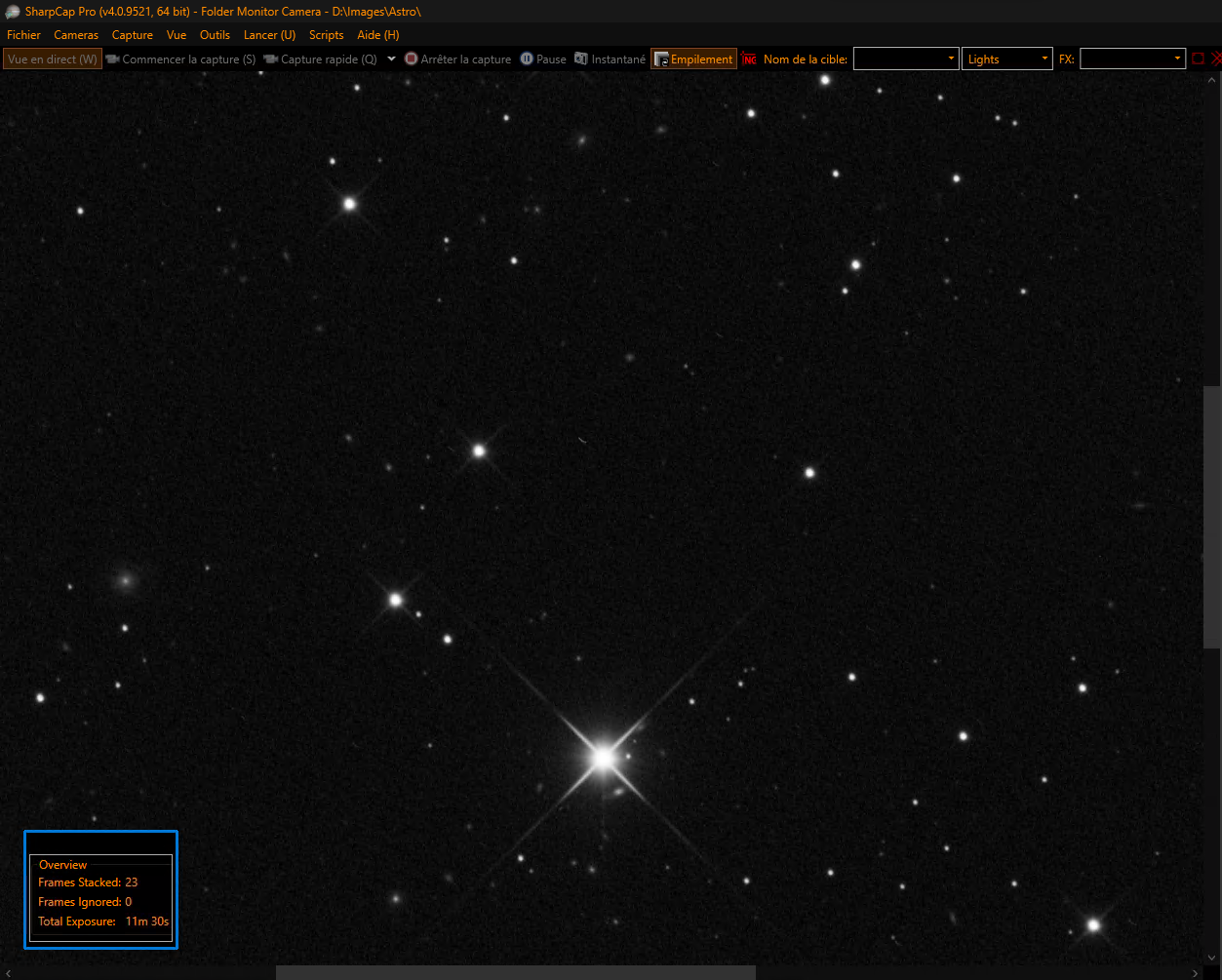The image size is (1222, 980).
Task: Expand the Capture rapide options arrow
Action: pyautogui.click(x=391, y=59)
